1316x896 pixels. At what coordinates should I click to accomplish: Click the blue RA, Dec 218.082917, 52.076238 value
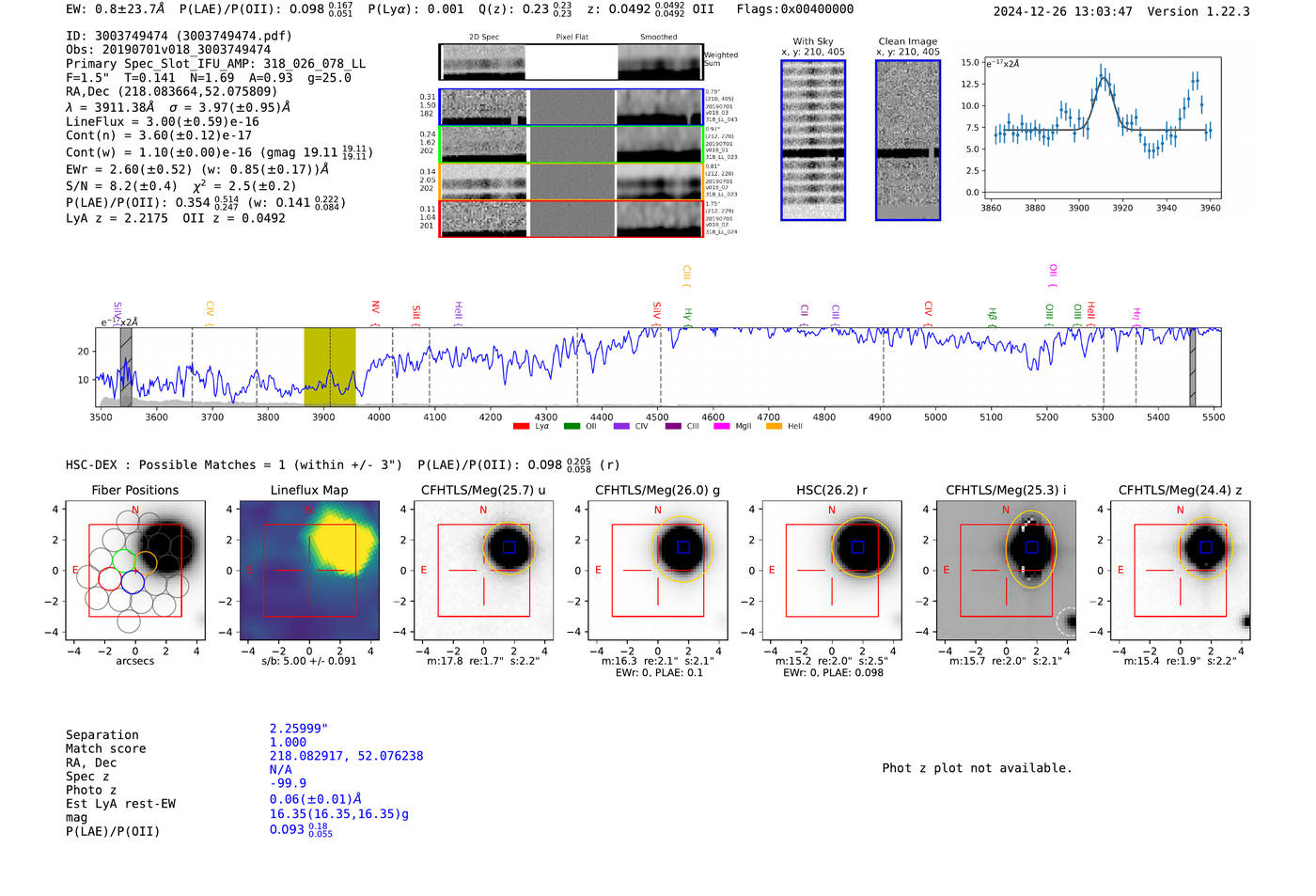point(346,756)
